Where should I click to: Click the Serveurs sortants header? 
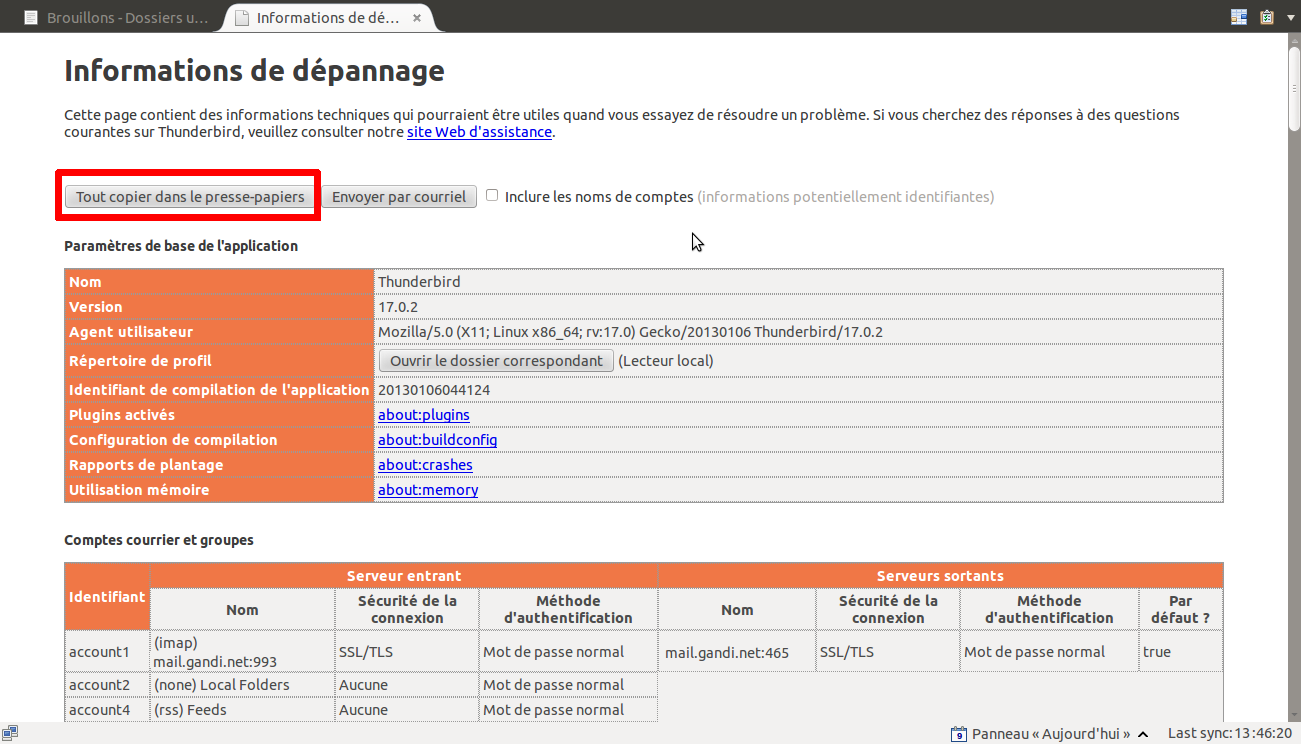940,576
